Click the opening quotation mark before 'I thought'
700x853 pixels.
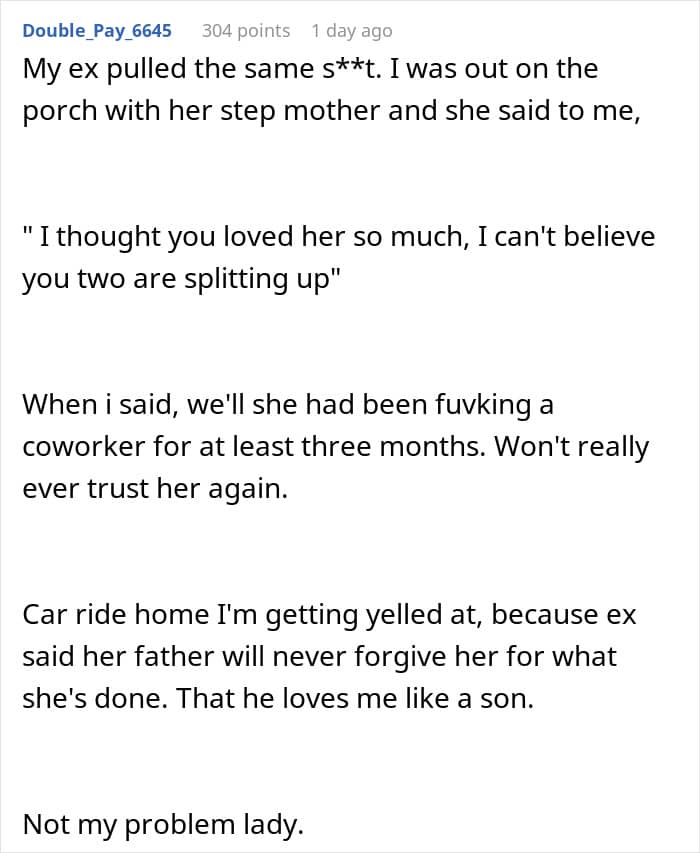[x=27, y=237]
